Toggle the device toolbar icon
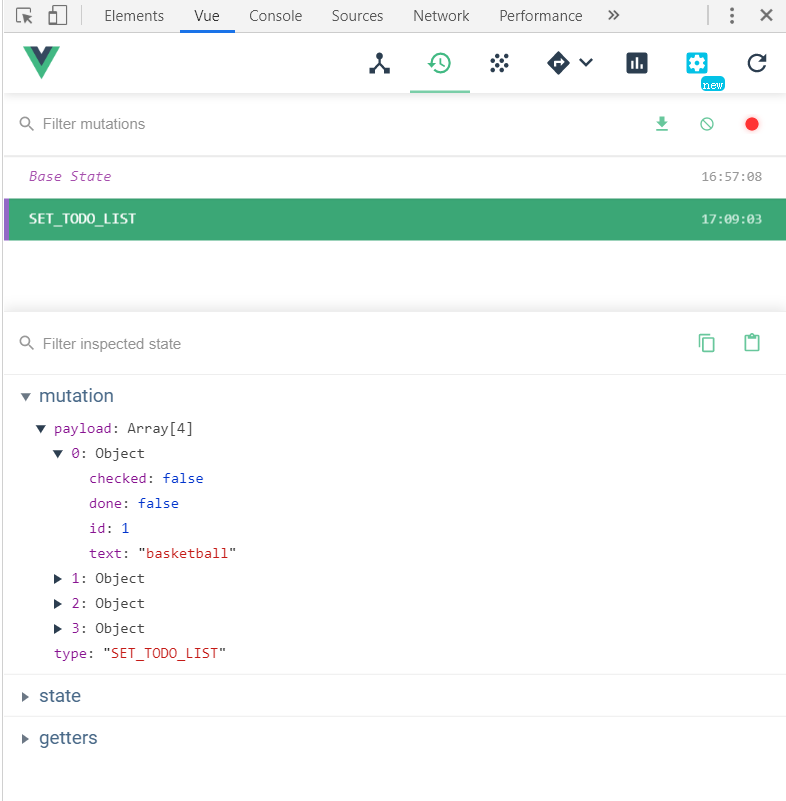 pos(57,15)
